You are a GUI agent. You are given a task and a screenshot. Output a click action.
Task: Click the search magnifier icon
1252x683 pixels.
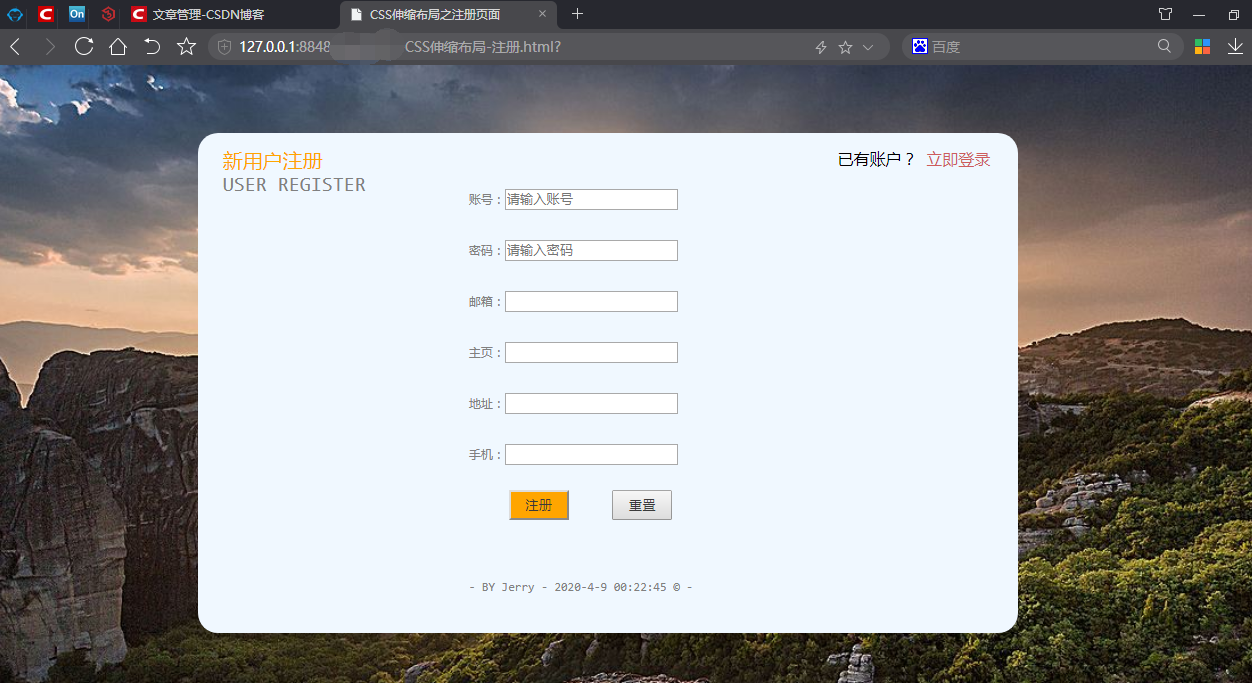coord(1164,46)
